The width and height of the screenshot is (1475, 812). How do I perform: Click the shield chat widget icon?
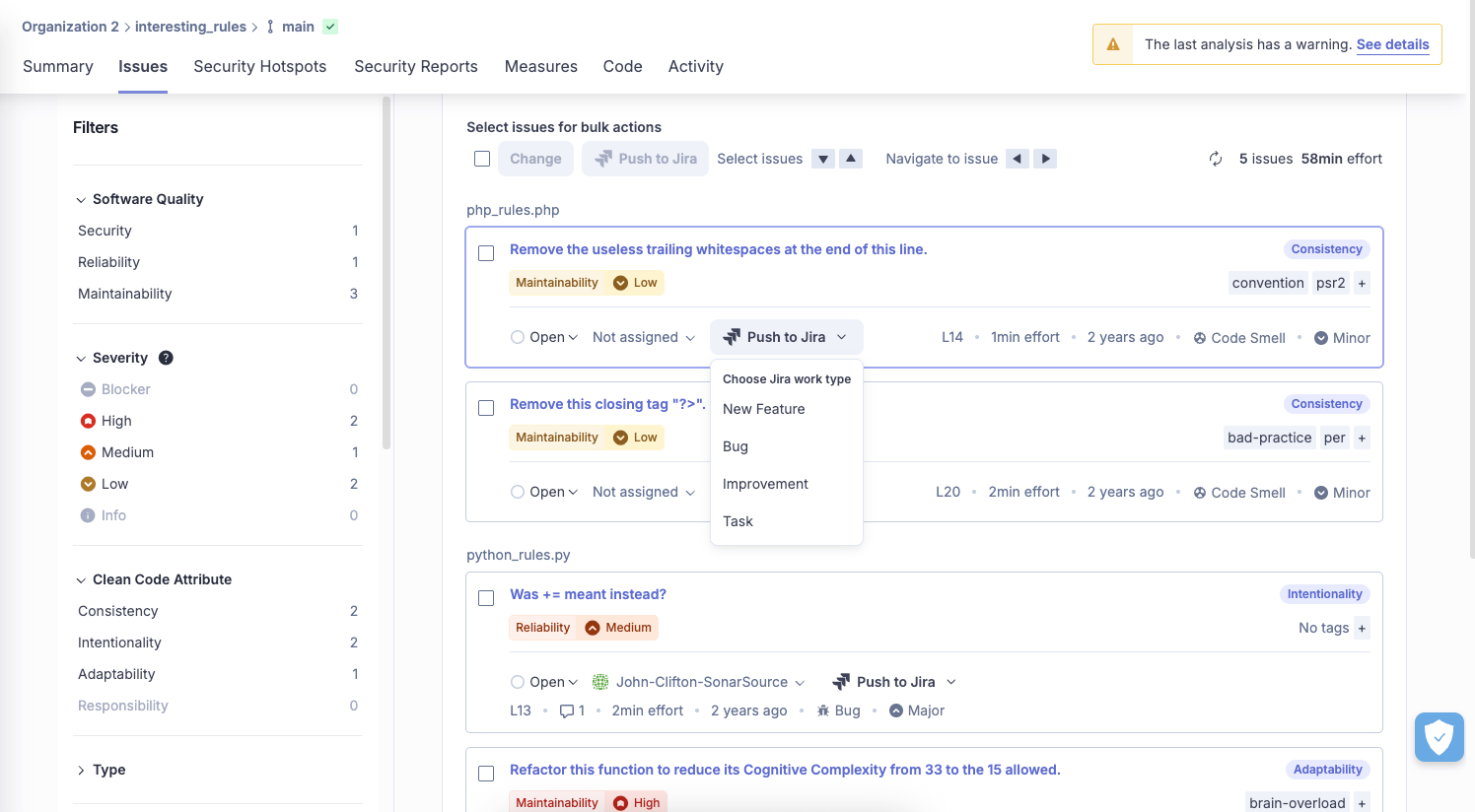click(1439, 736)
